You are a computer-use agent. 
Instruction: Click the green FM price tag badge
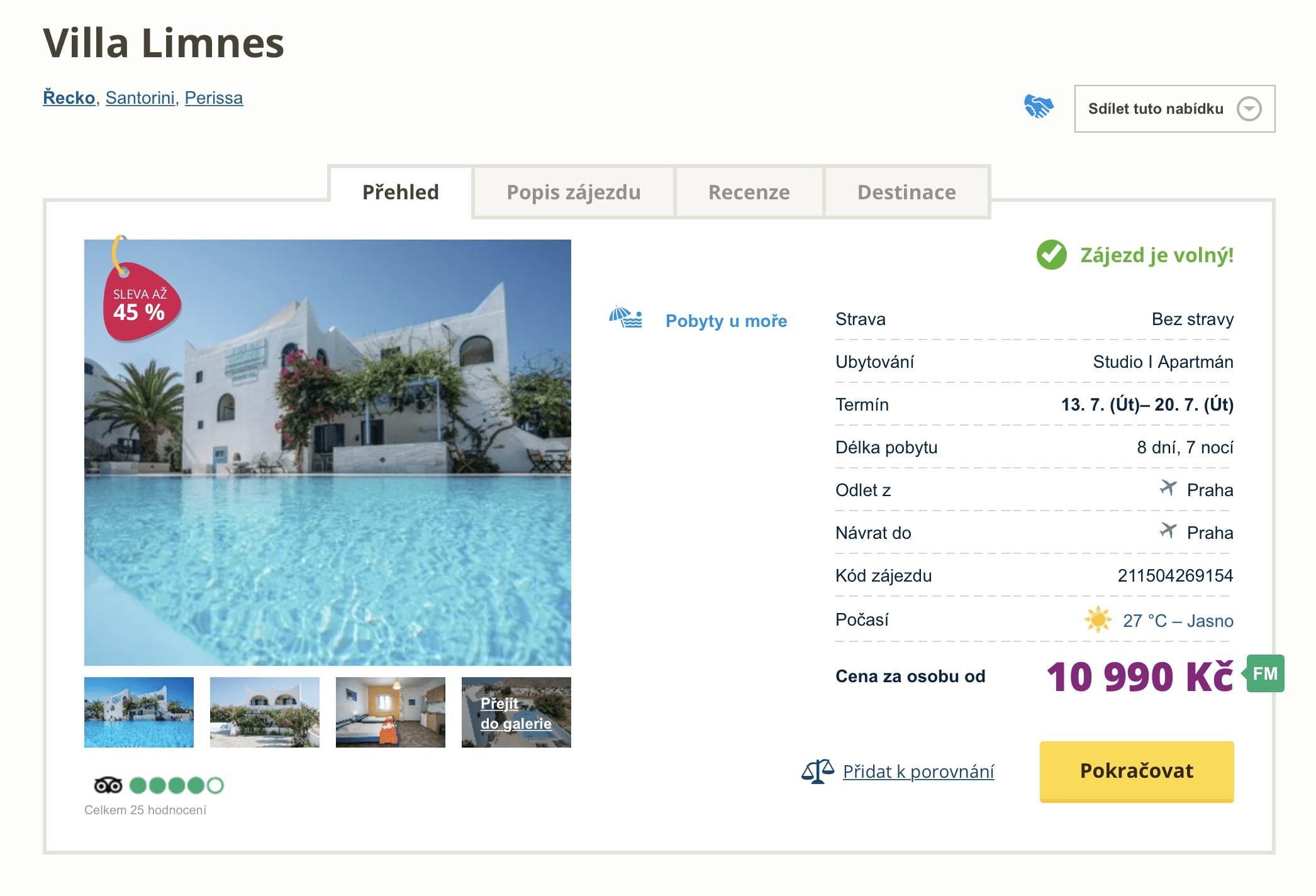[1264, 673]
